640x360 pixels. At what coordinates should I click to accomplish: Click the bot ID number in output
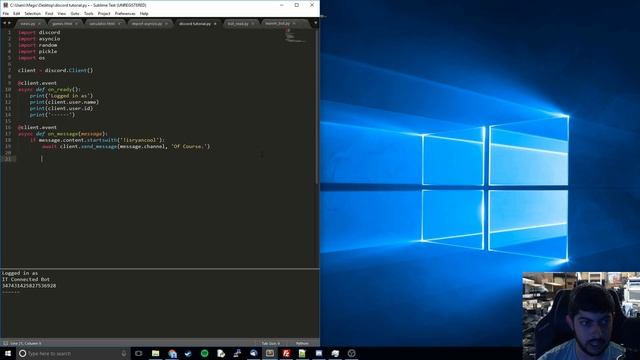(x=29, y=286)
